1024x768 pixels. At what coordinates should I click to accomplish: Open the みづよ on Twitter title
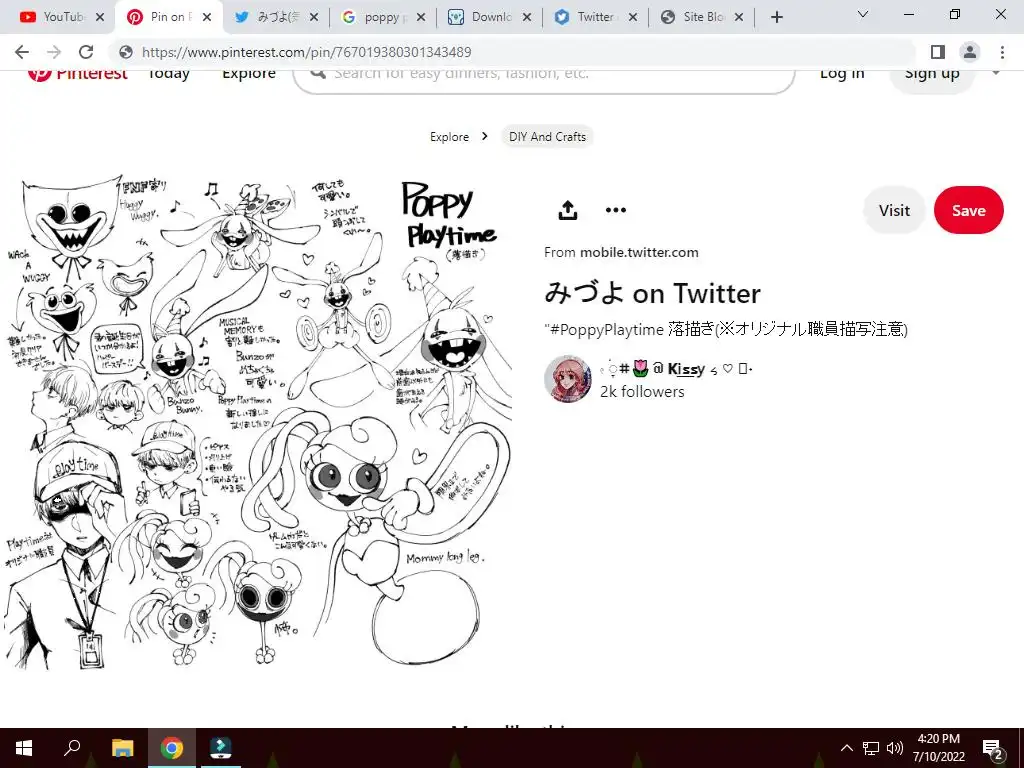pos(652,293)
